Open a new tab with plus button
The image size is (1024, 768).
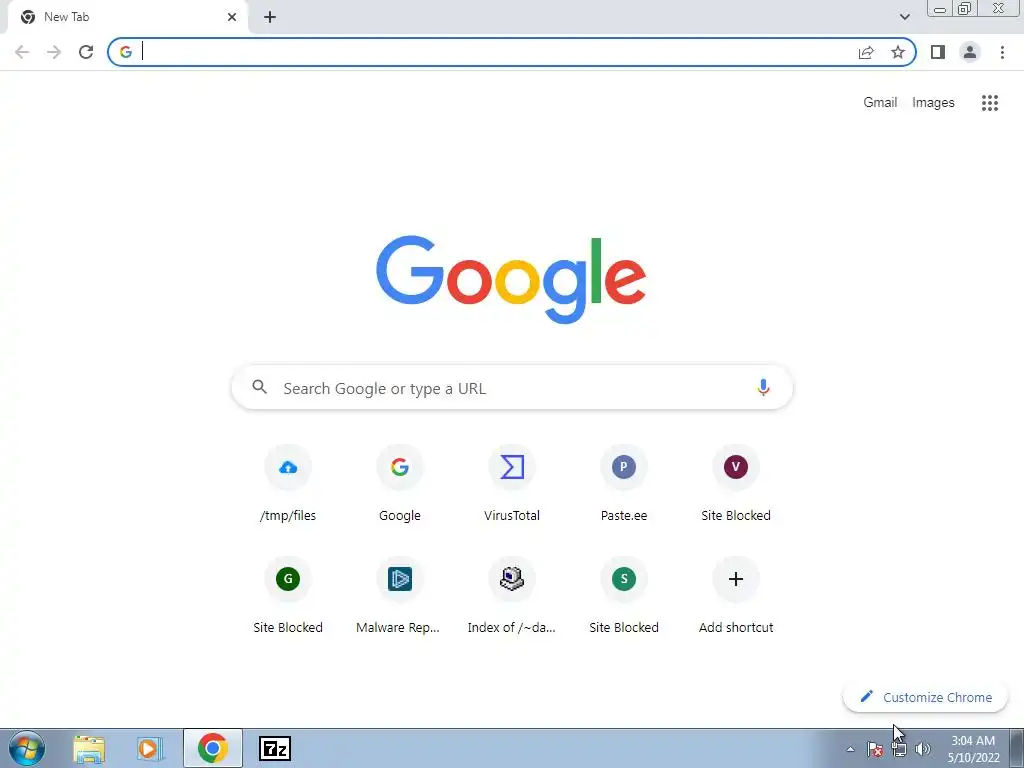[x=270, y=18]
